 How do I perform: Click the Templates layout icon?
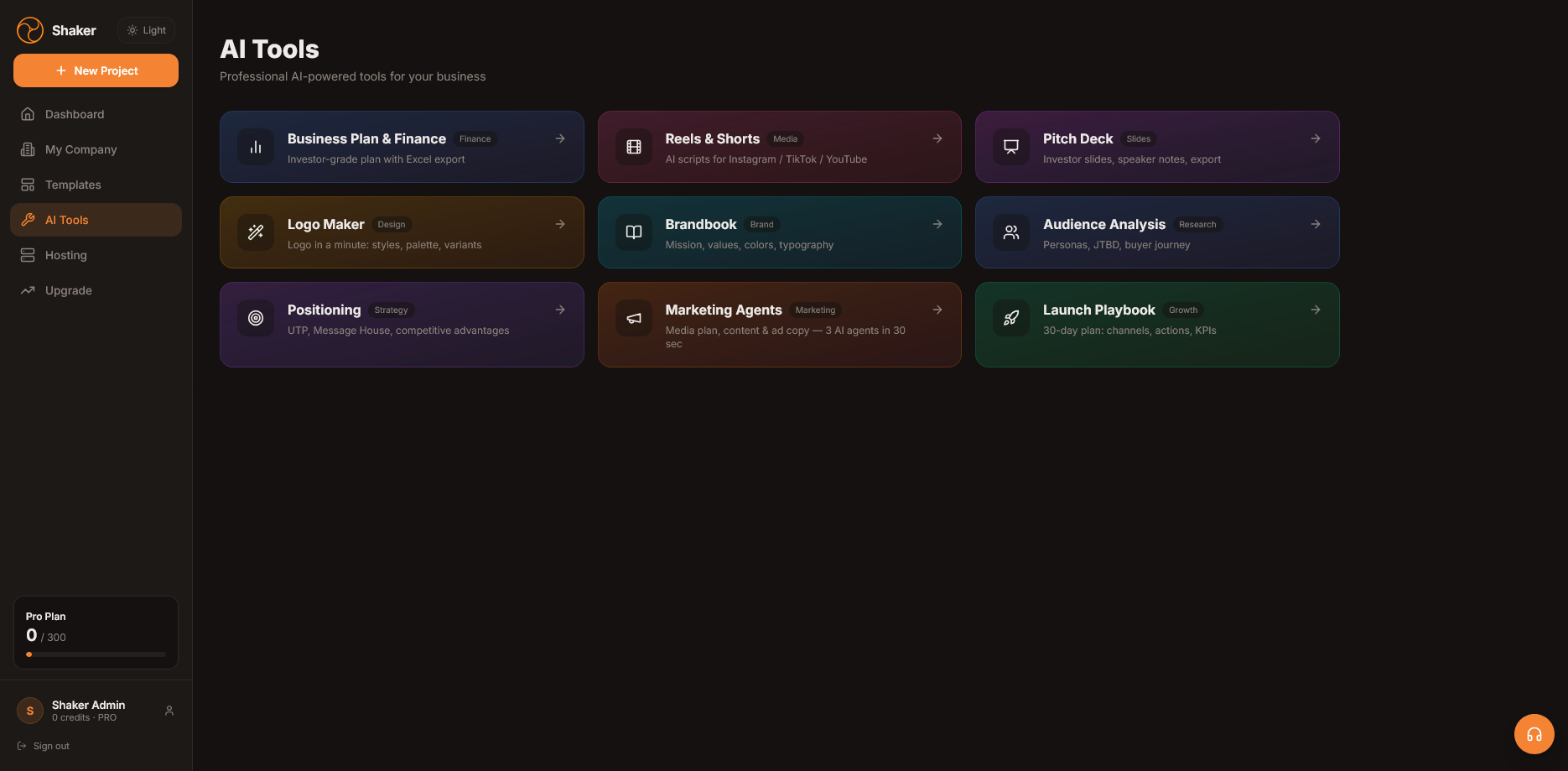[x=28, y=185]
